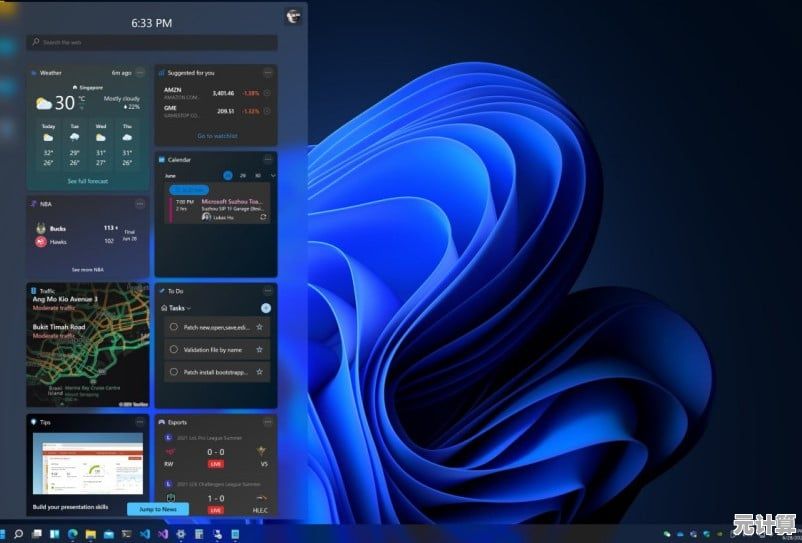Open Weather widget options menu
Viewport: 802px width, 543px height.
pyautogui.click(x=140, y=73)
